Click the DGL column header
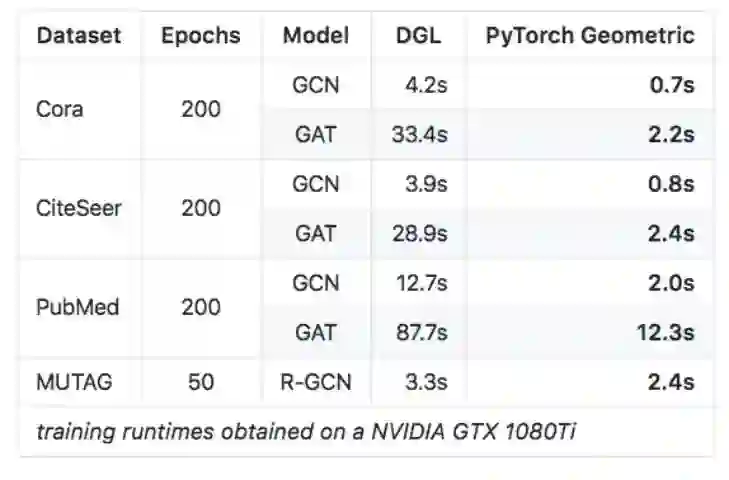Image resolution: width=729 pixels, height=480 pixels. [418, 36]
